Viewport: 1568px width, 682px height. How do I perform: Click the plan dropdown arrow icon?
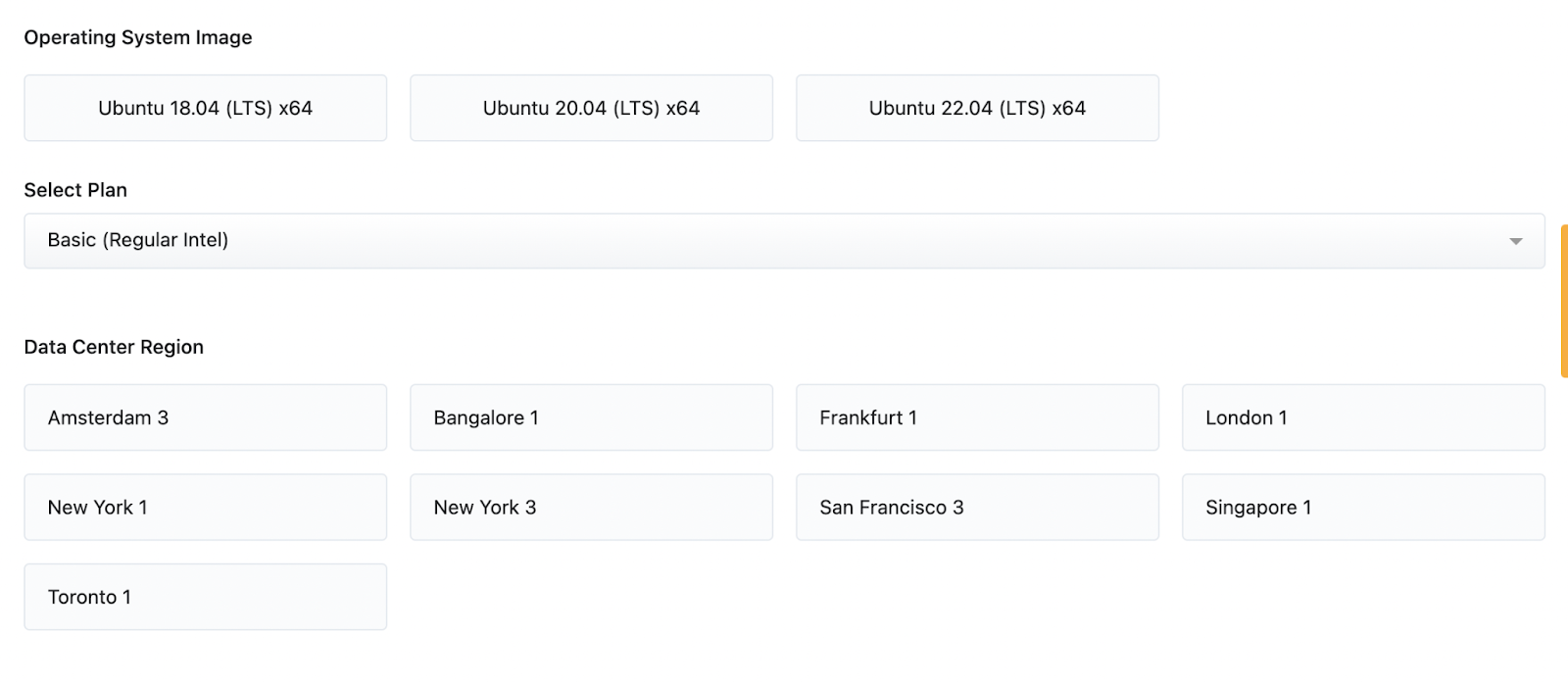tap(1515, 241)
